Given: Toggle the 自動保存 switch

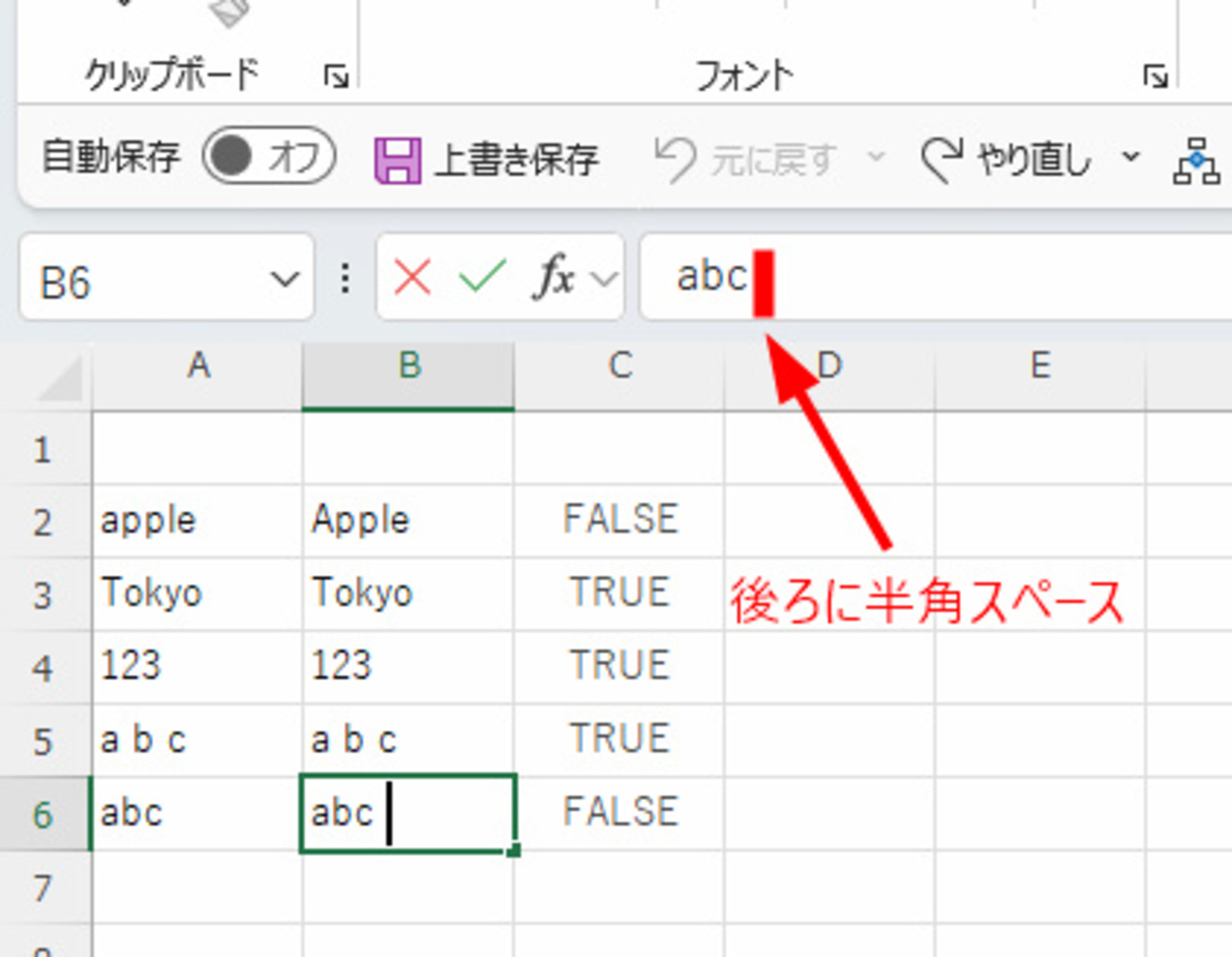Looking at the screenshot, I should click(x=269, y=155).
